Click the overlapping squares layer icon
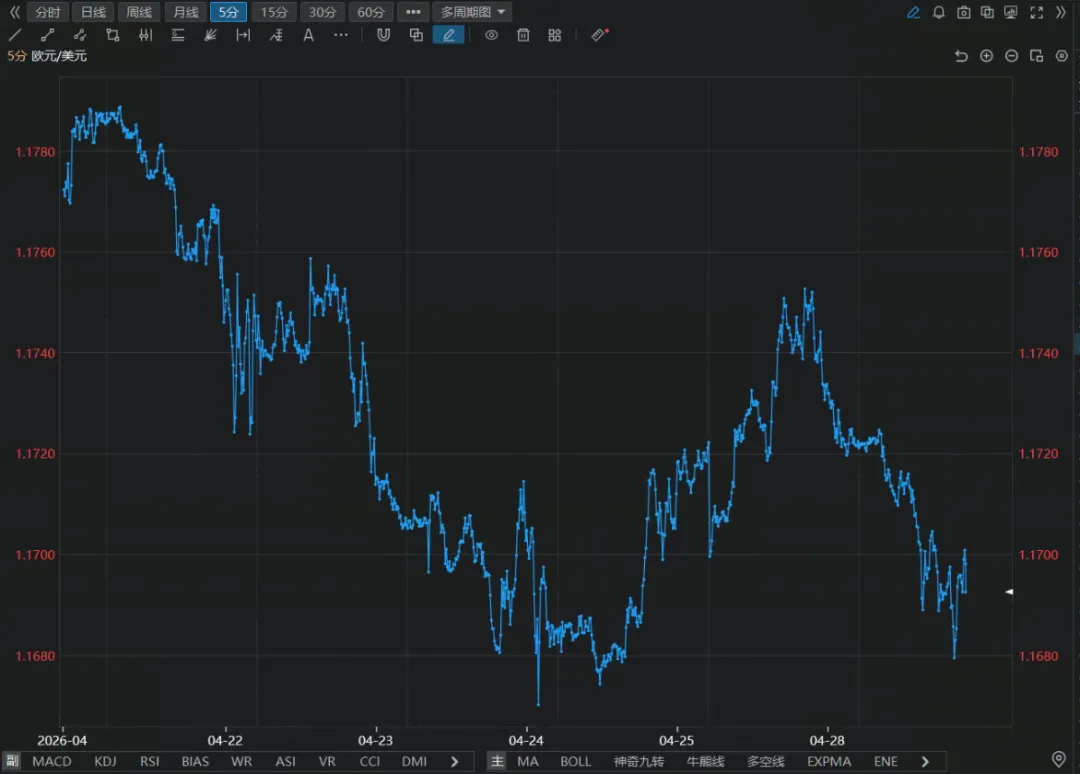Viewport: 1080px width, 774px height. (416, 35)
